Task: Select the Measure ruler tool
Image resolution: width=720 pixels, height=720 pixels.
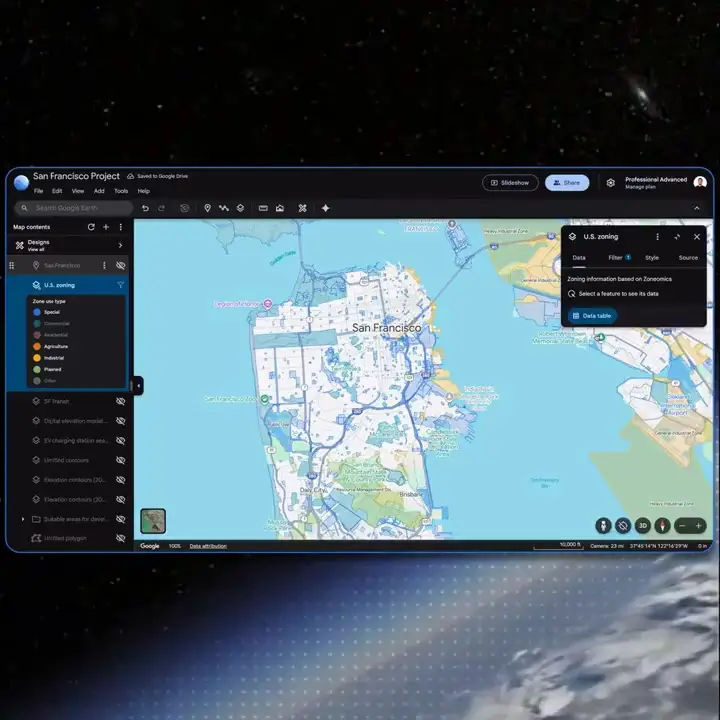Action: pyautogui.click(x=263, y=208)
